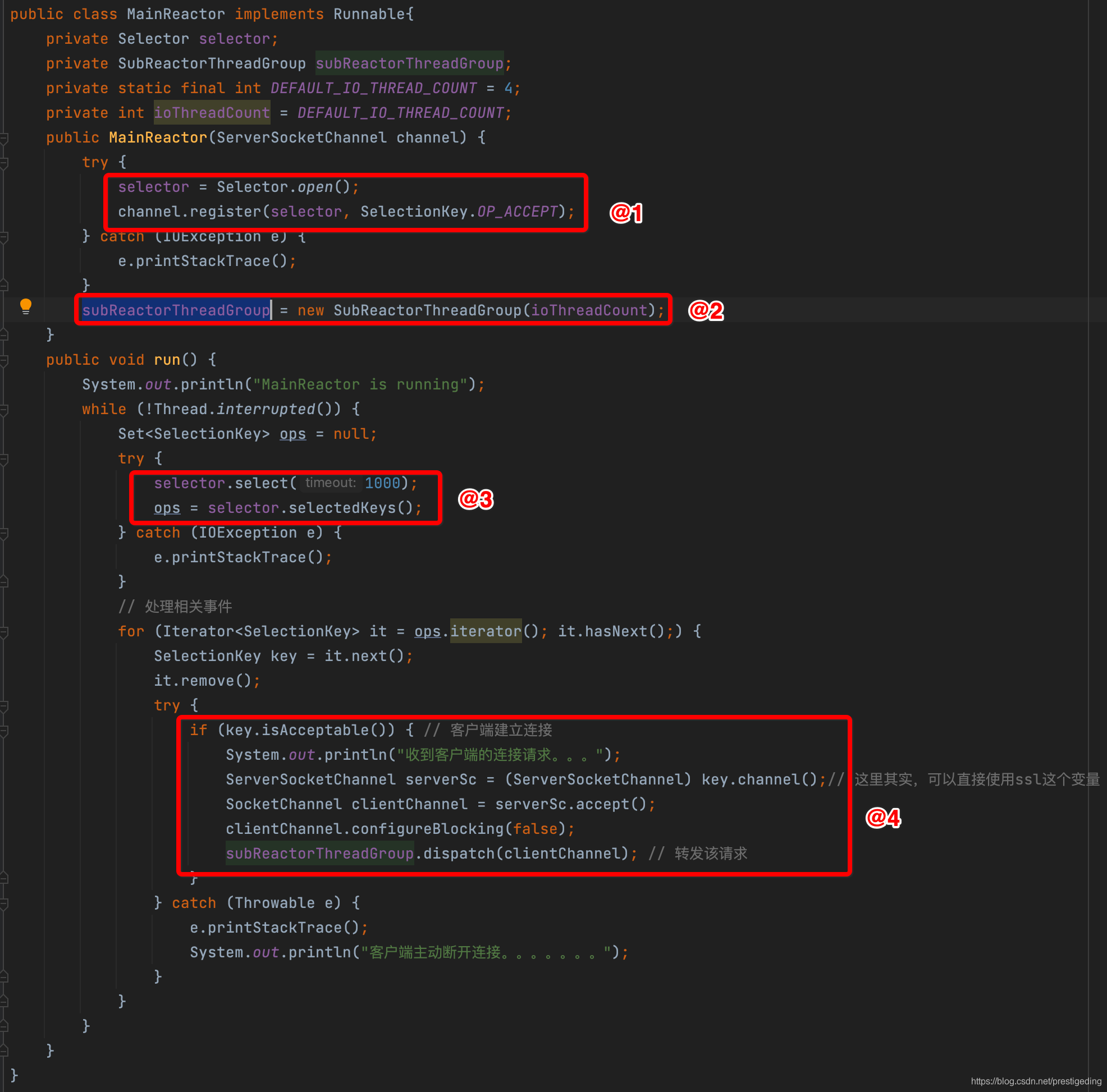Click the SelectionKey key = it.next() line
1107x1092 pixels.
click(283, 655)
